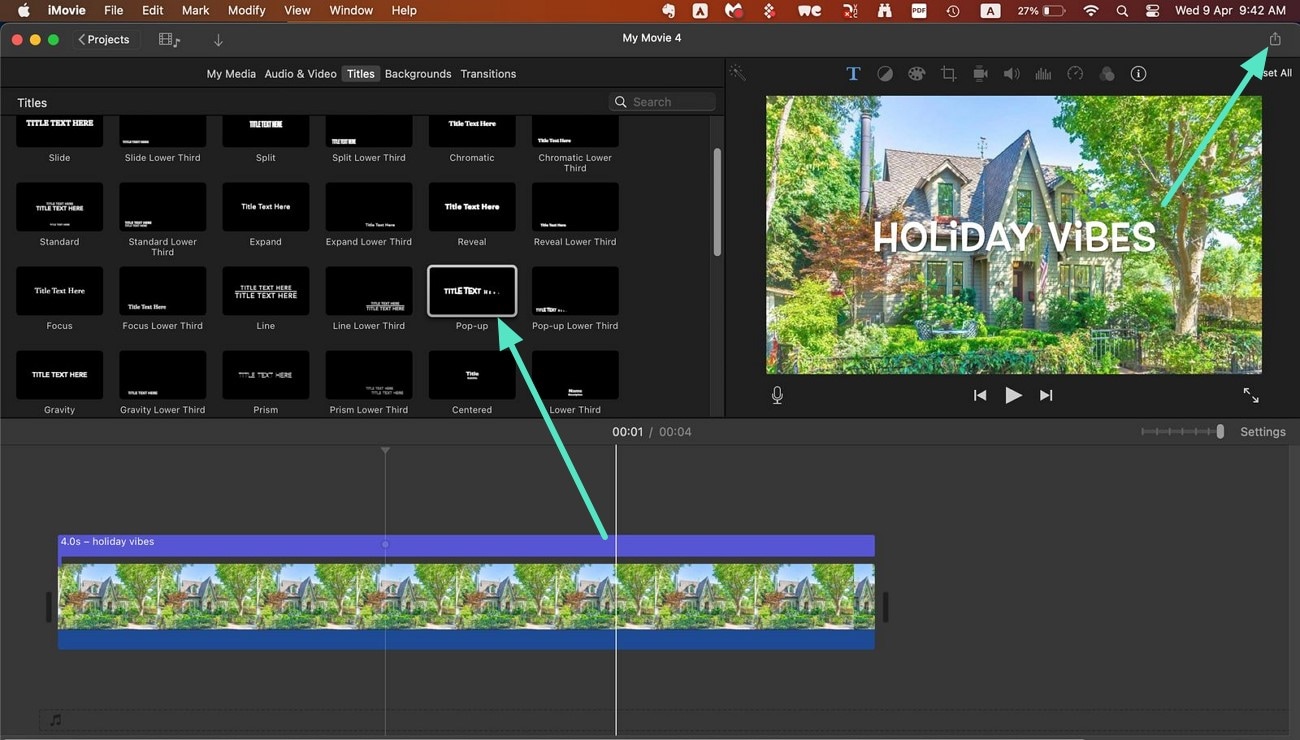
Task: Open the color correction palette icon
Action: pyautogui.click(x=916, y=74)
